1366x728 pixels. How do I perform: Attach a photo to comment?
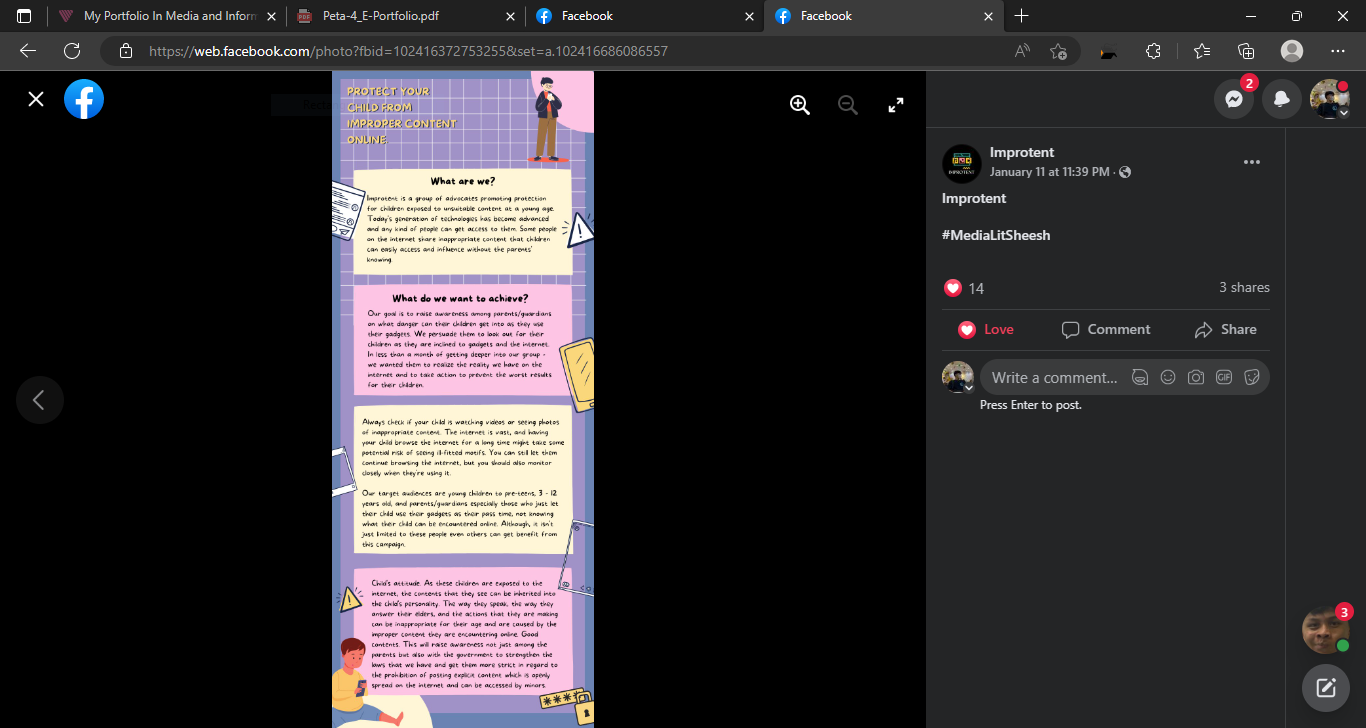[x=1195, y=377]
